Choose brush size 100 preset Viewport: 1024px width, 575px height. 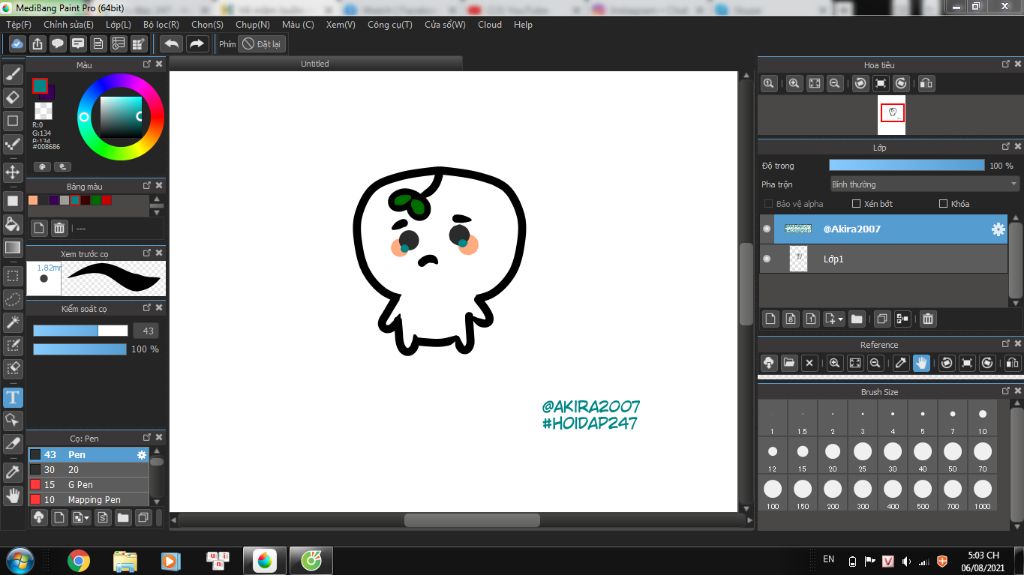coord(773,493)
